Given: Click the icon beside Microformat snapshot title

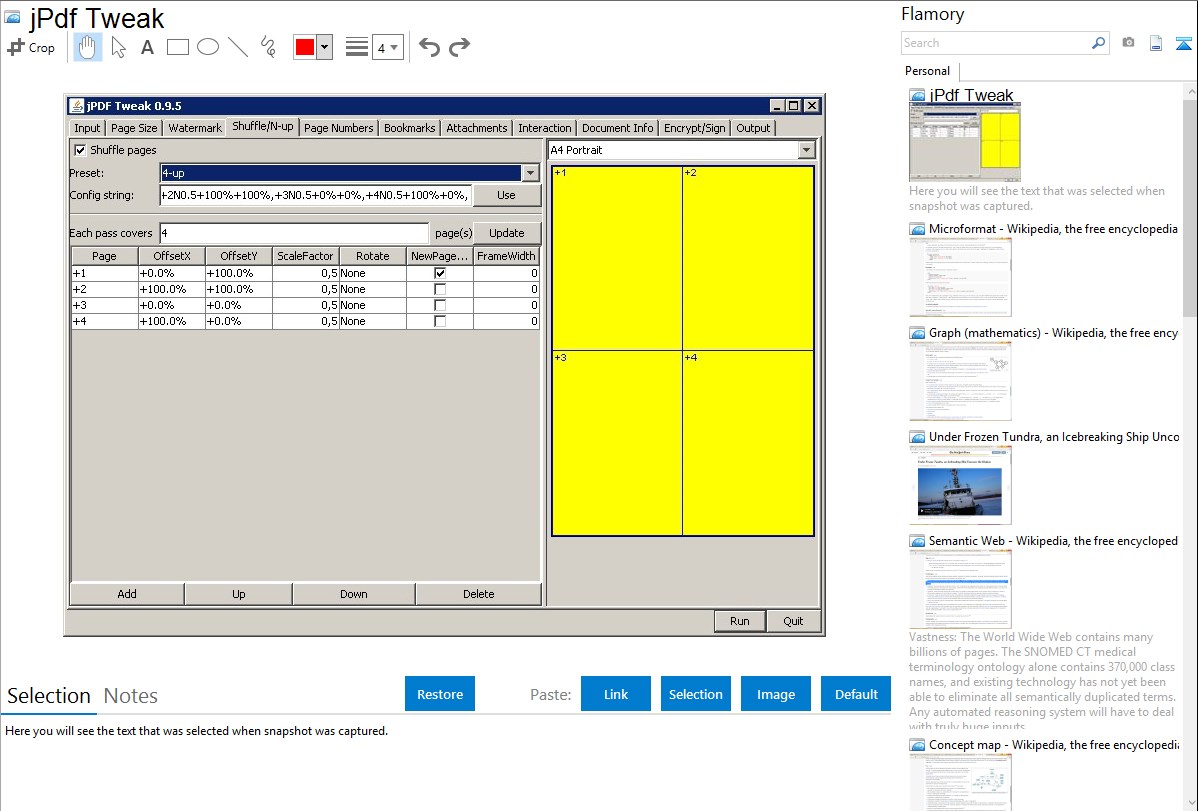Looking at the screenshot, I should (x=918, y=229).
